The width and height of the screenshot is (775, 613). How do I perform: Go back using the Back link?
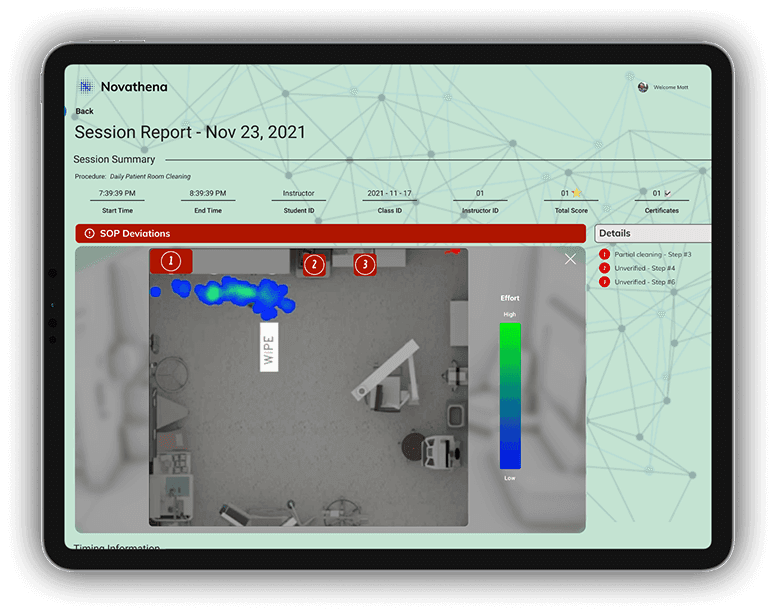(x=84, y=111)
